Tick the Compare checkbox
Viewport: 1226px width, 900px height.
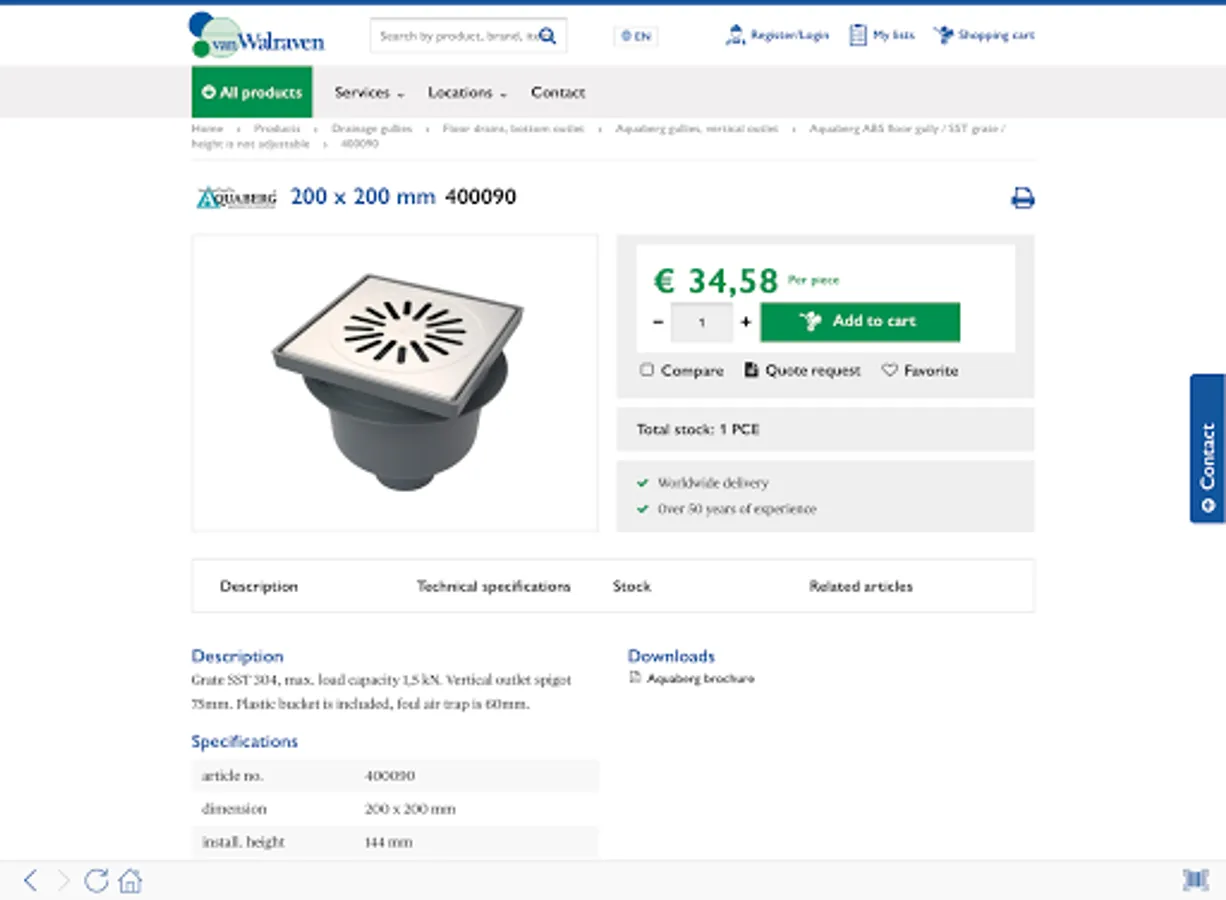point(647,370)
